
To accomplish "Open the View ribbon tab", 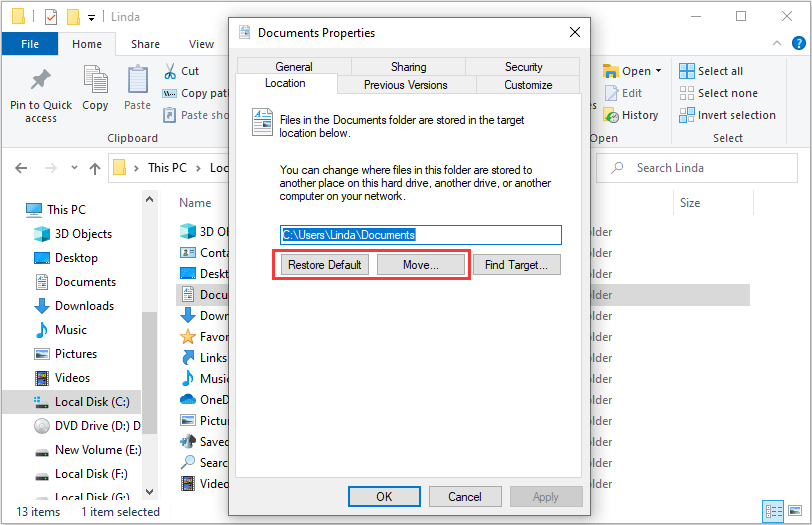I will coord(201,44).
